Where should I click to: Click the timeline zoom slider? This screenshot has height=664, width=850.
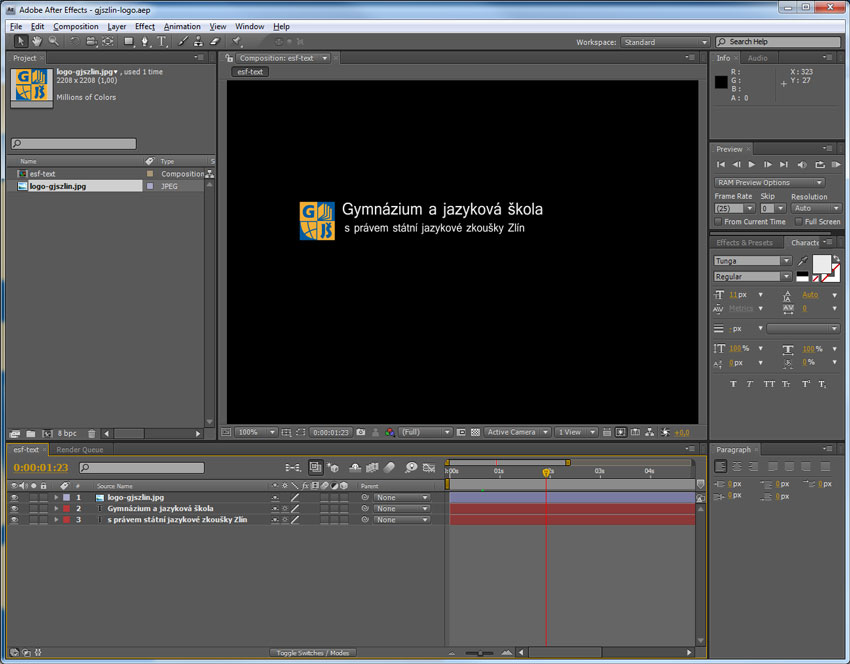[x=479, y=653]
